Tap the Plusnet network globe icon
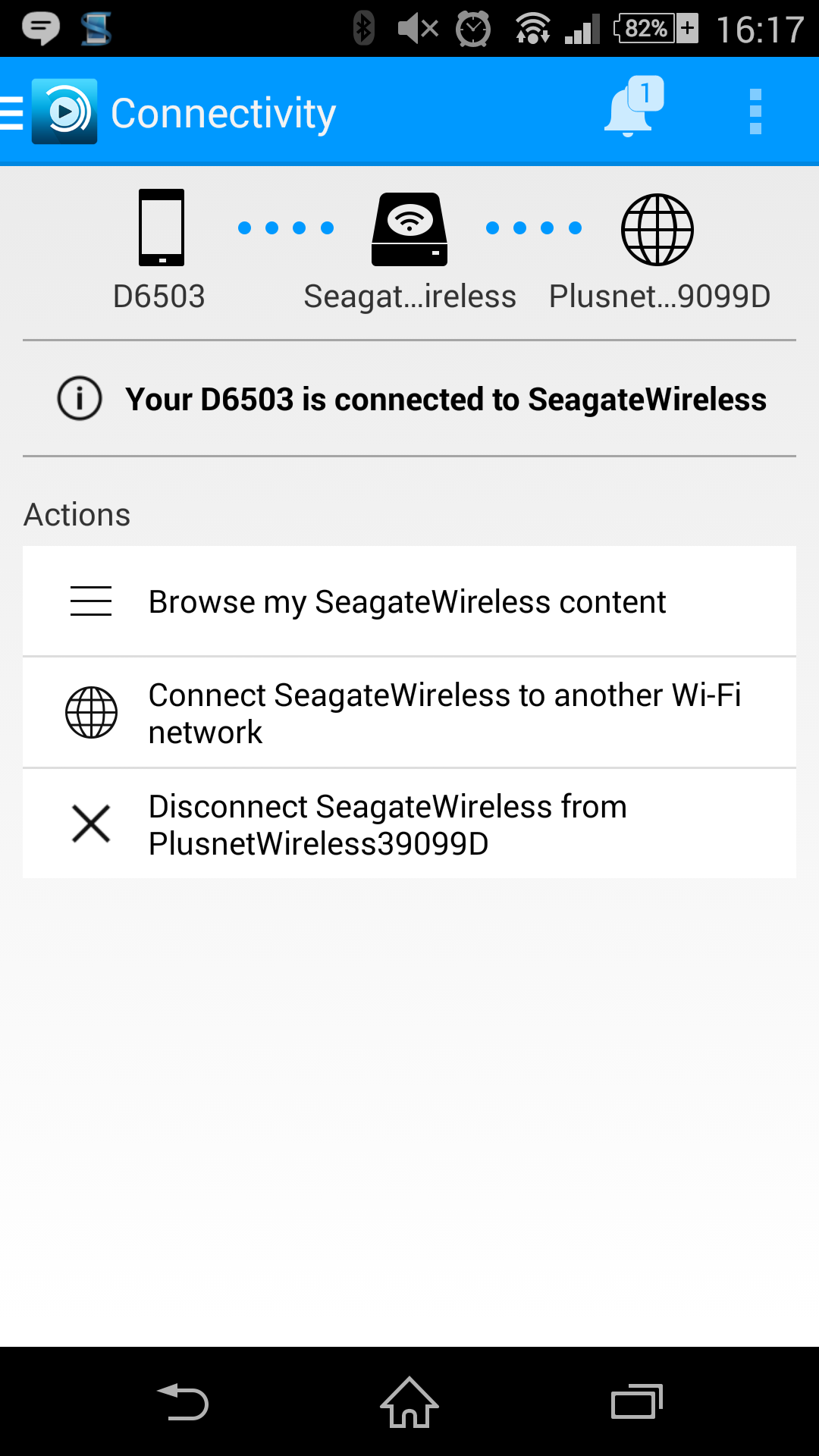The image size is (819, 1456). (x=657, y=230)
